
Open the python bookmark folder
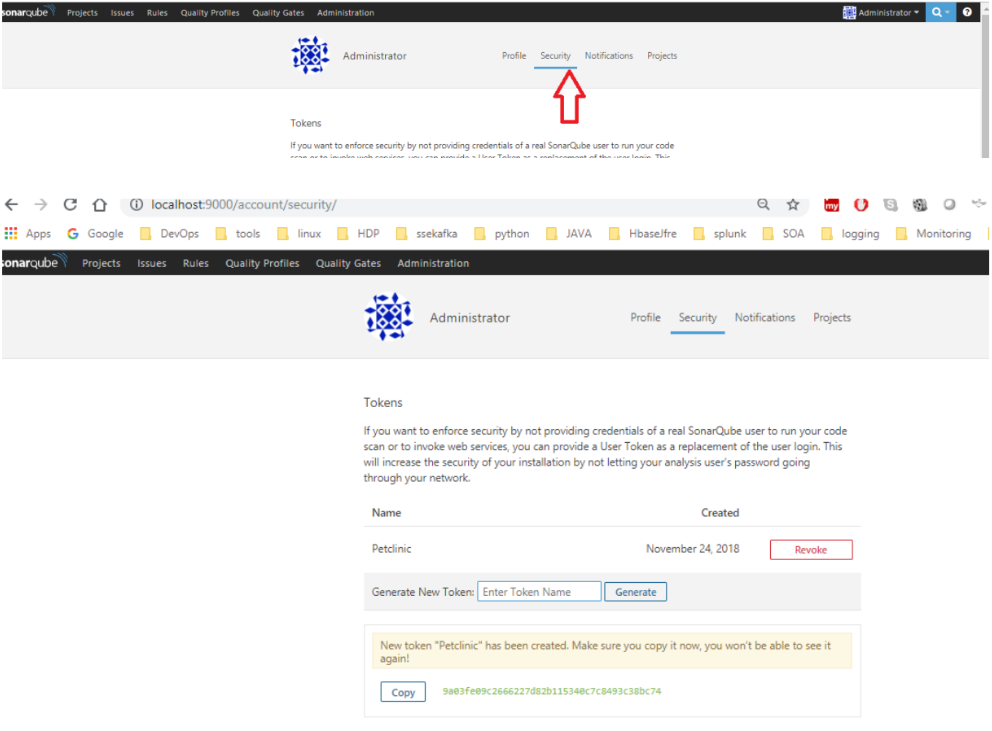pos(502,234)
